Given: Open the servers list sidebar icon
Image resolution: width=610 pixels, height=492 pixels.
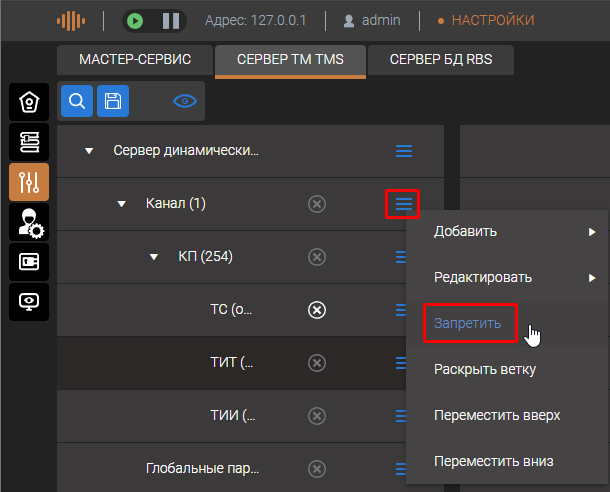Looking at the screenshot, I should [29, 142].
